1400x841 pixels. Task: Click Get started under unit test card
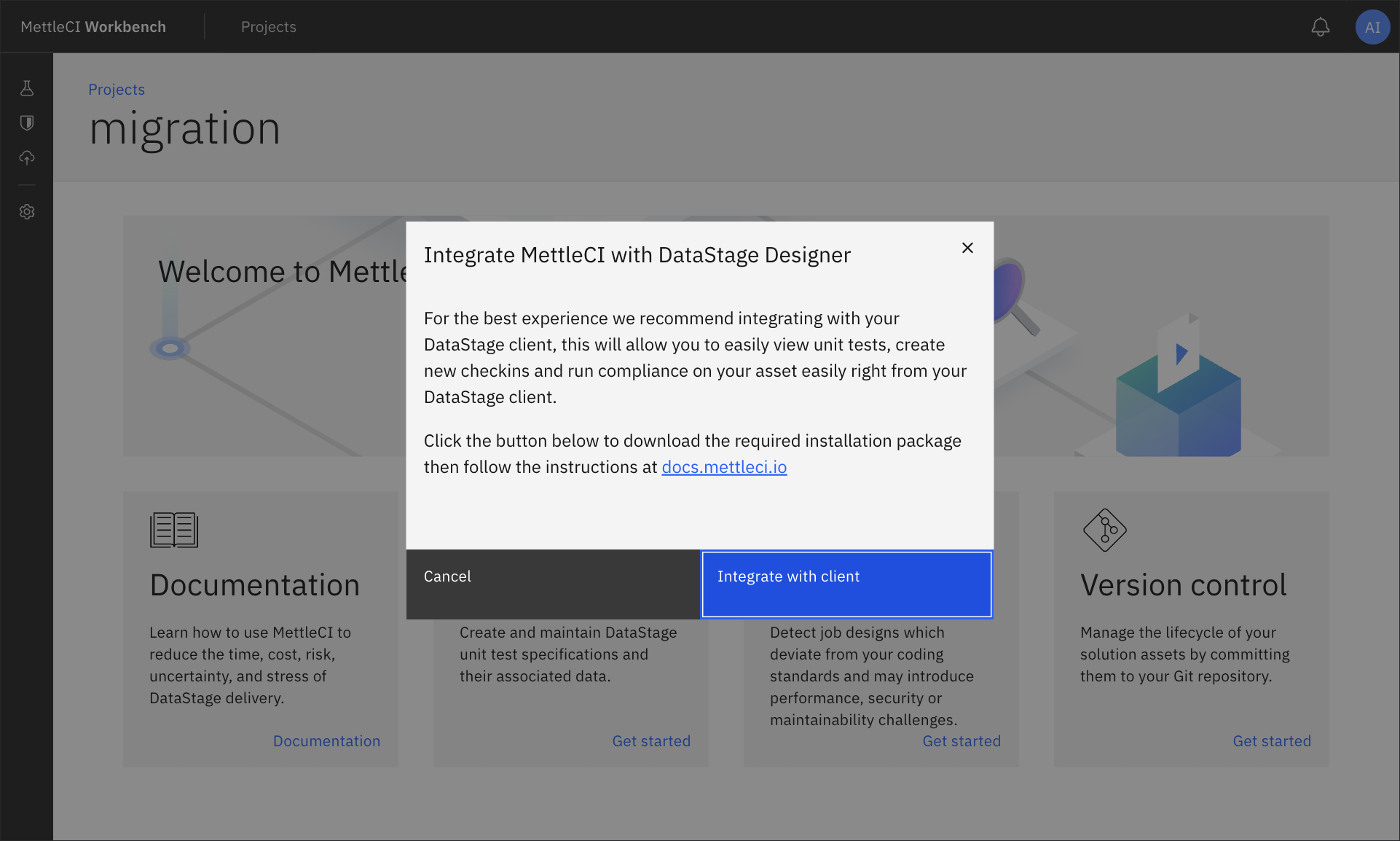pos(651,741)
